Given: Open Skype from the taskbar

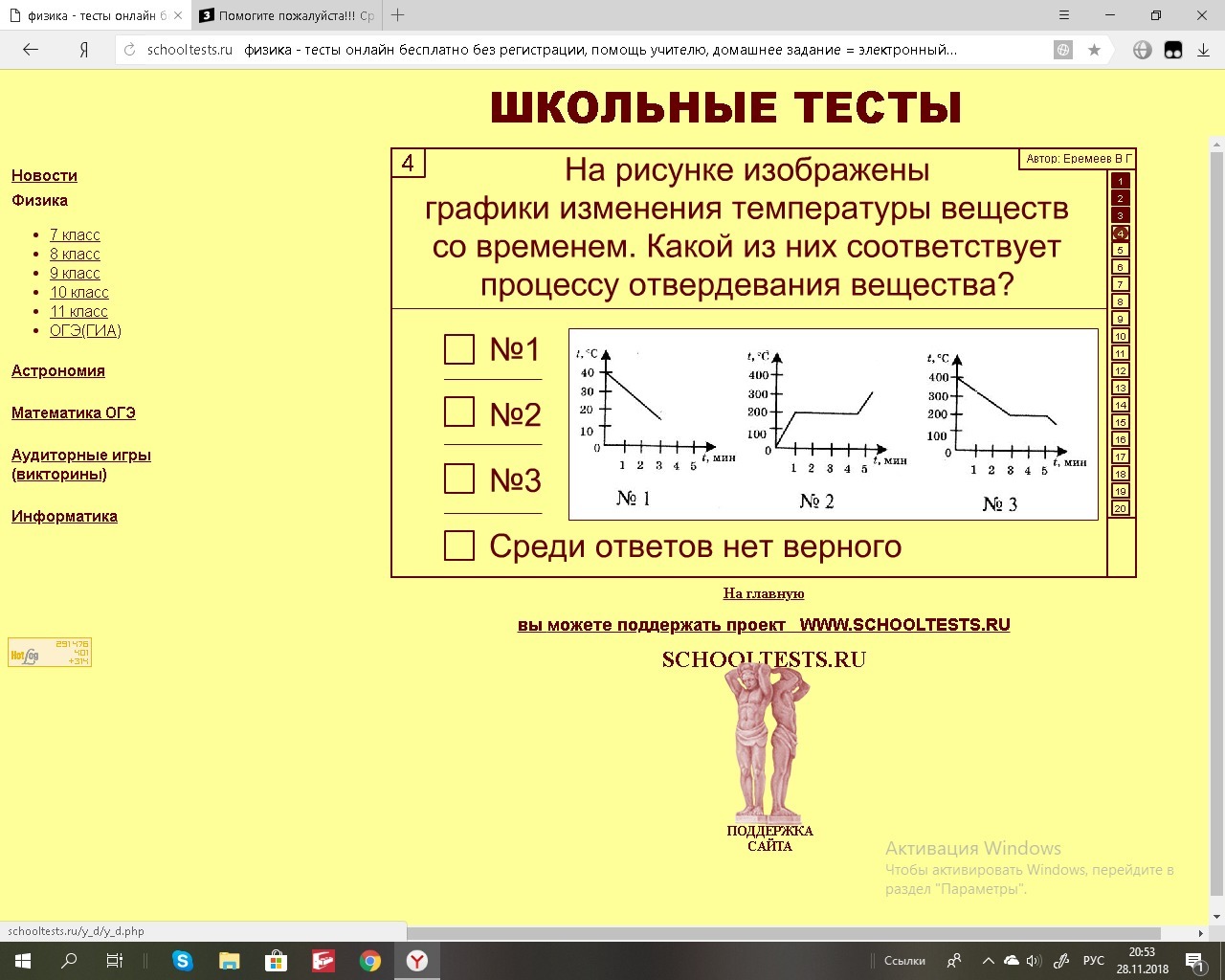Looking at the screenshot, I should [182, 961].
